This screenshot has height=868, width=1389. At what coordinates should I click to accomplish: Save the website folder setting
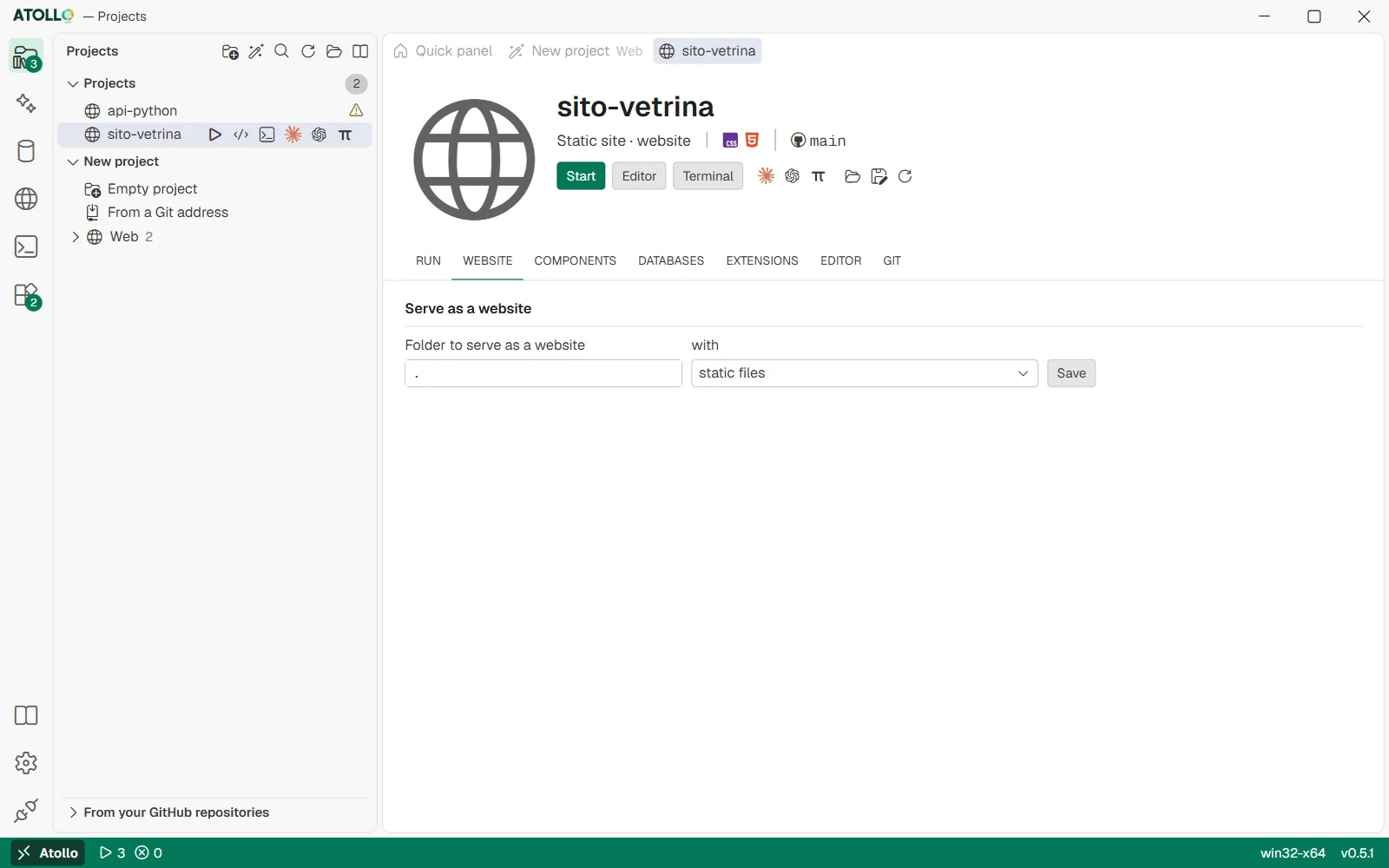pyautogui.click(x=1071, y=373)
